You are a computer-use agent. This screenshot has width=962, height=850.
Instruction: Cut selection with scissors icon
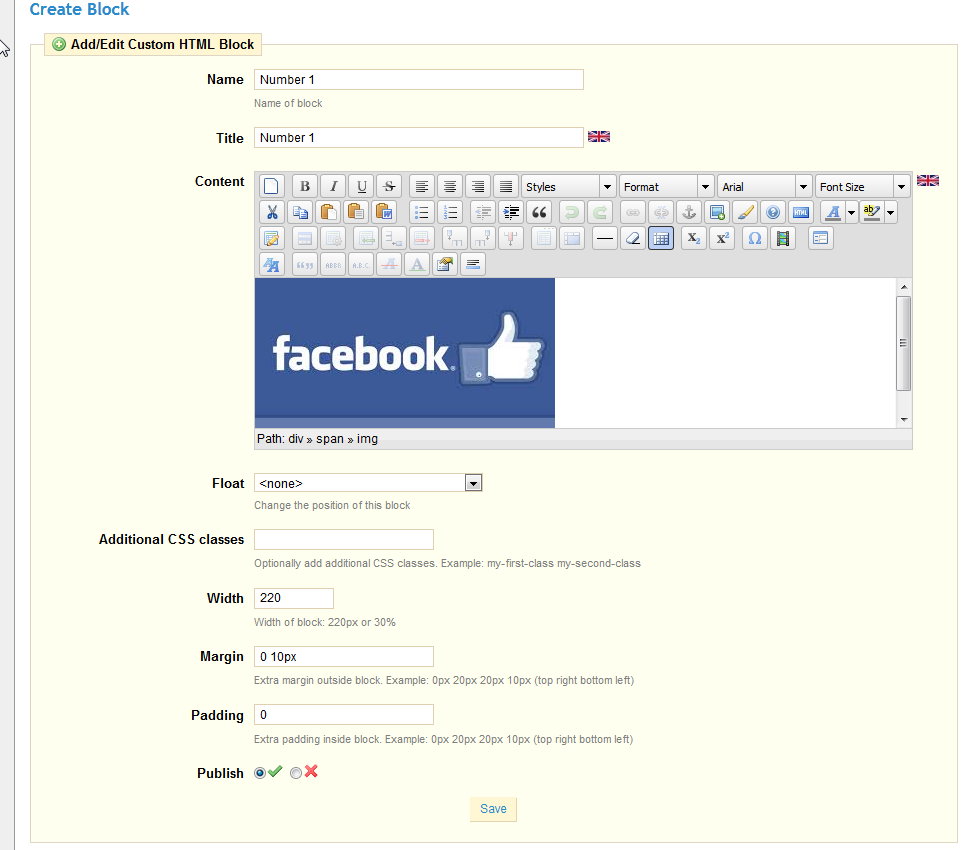(271, 212)
